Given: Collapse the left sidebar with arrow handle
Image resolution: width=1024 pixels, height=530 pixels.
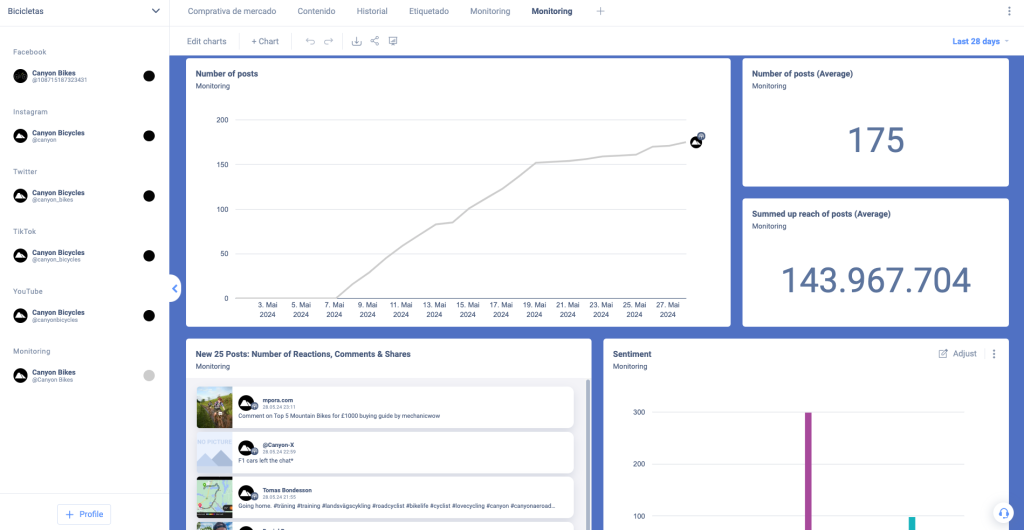Looking at the screenshot, I should pos(175,289).
